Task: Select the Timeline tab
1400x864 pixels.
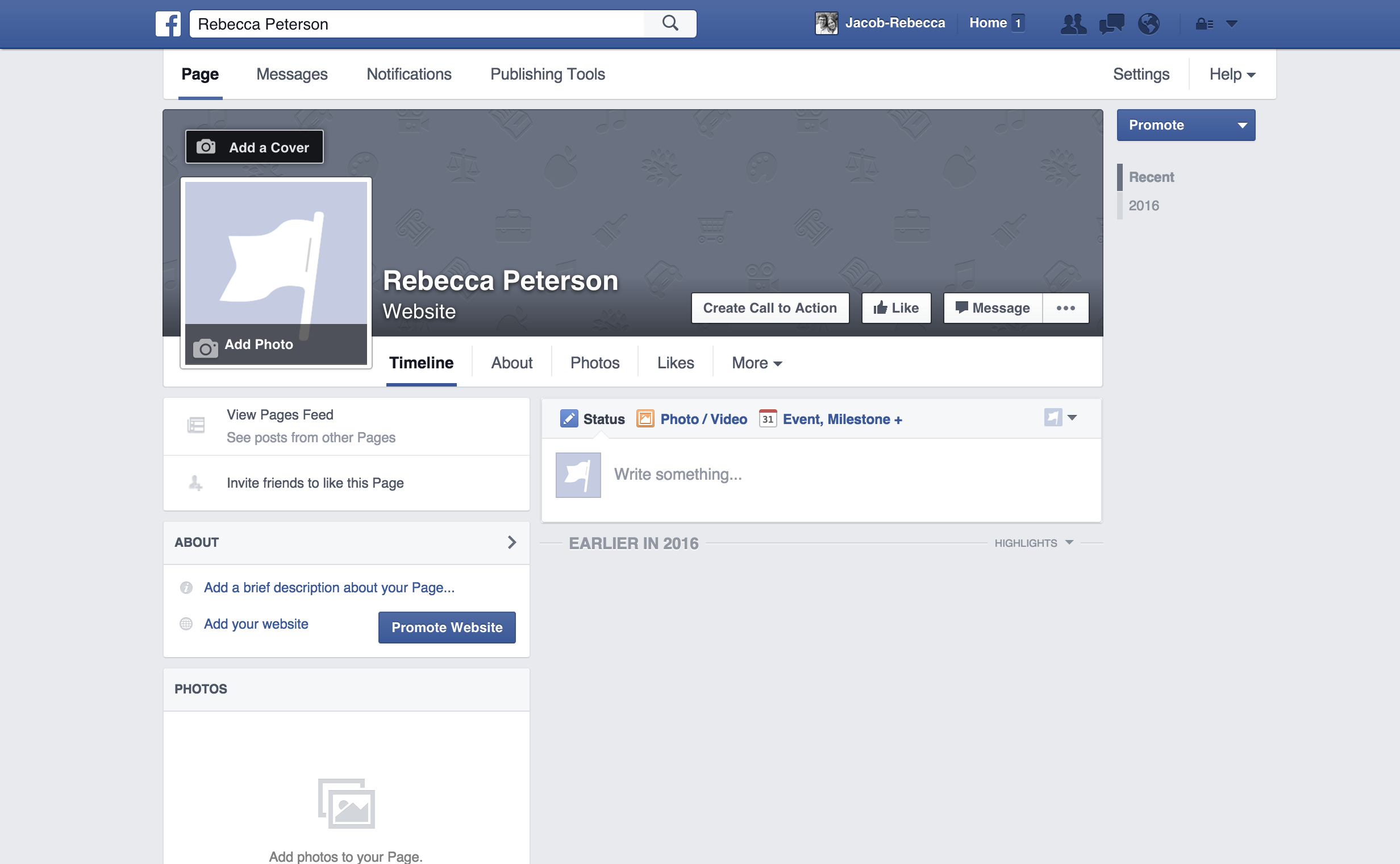Action: click(x=422, y=363)
